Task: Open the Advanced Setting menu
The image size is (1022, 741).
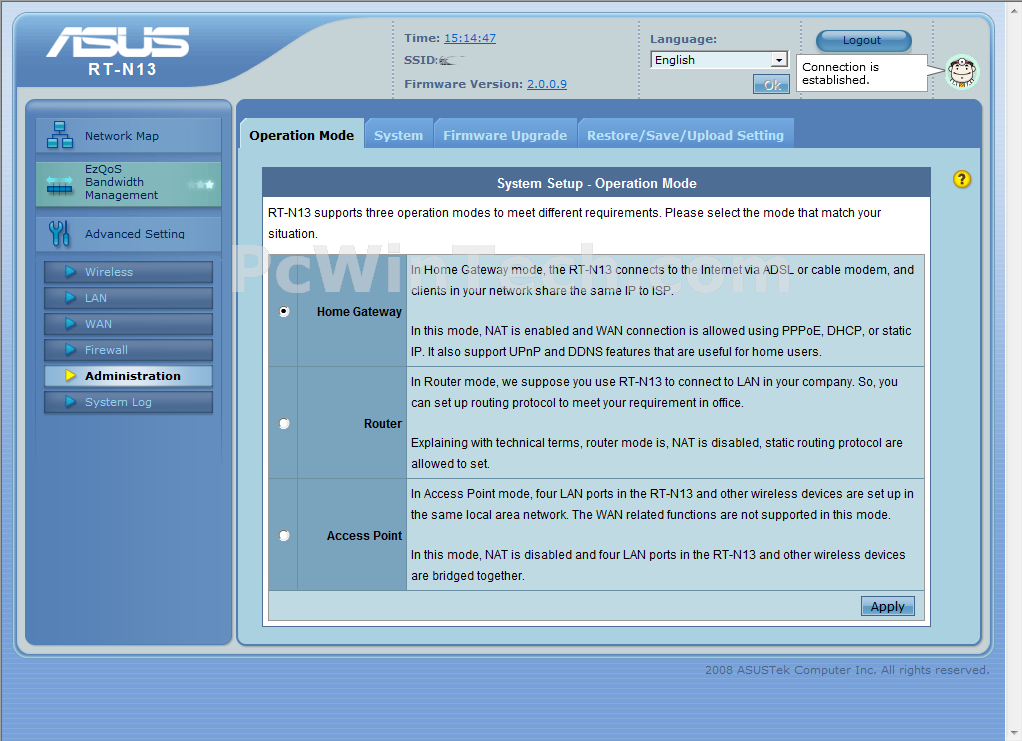Action: tap(128, 233)
